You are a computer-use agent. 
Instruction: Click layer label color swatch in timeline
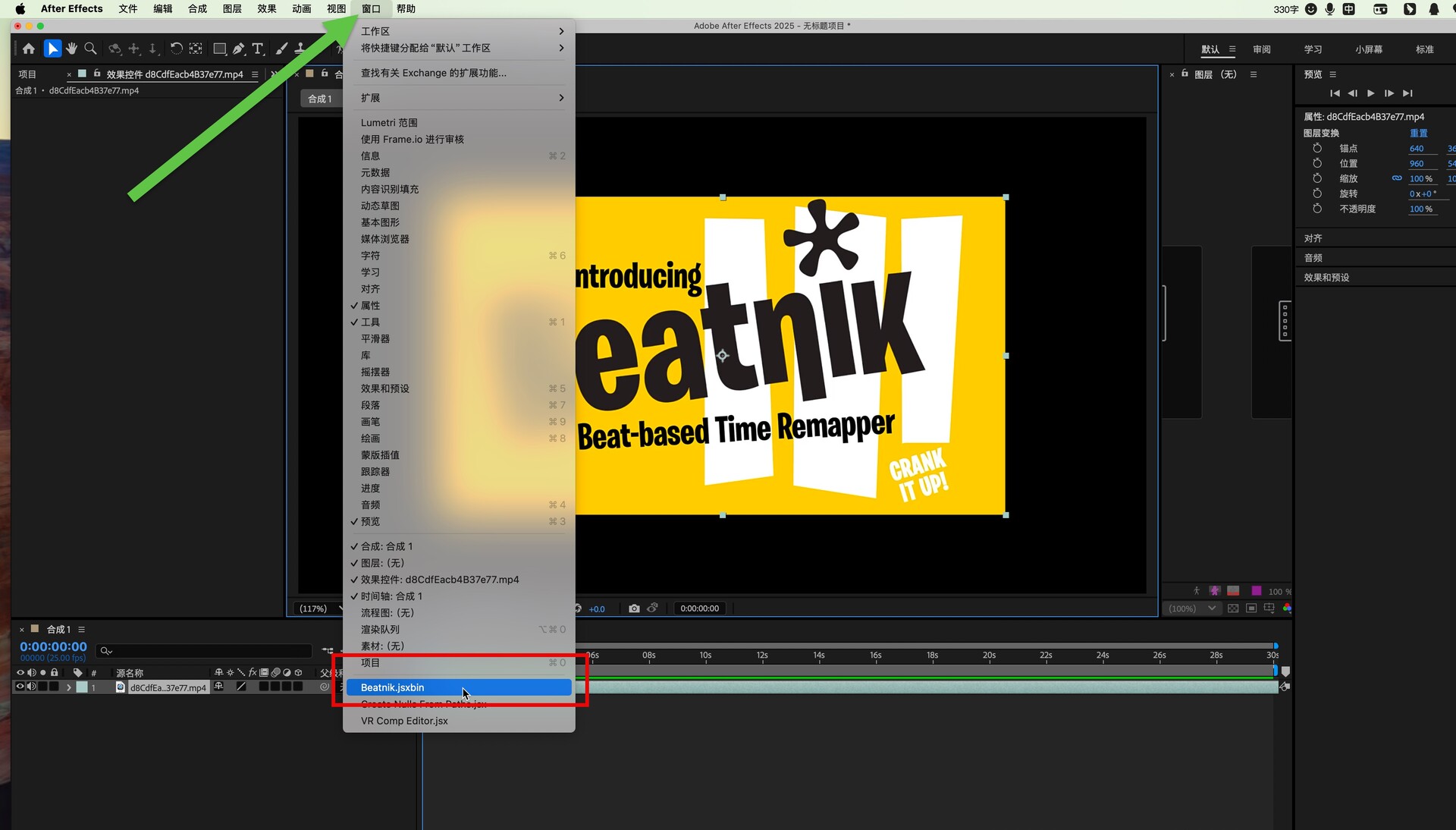(x=82, y=687)
